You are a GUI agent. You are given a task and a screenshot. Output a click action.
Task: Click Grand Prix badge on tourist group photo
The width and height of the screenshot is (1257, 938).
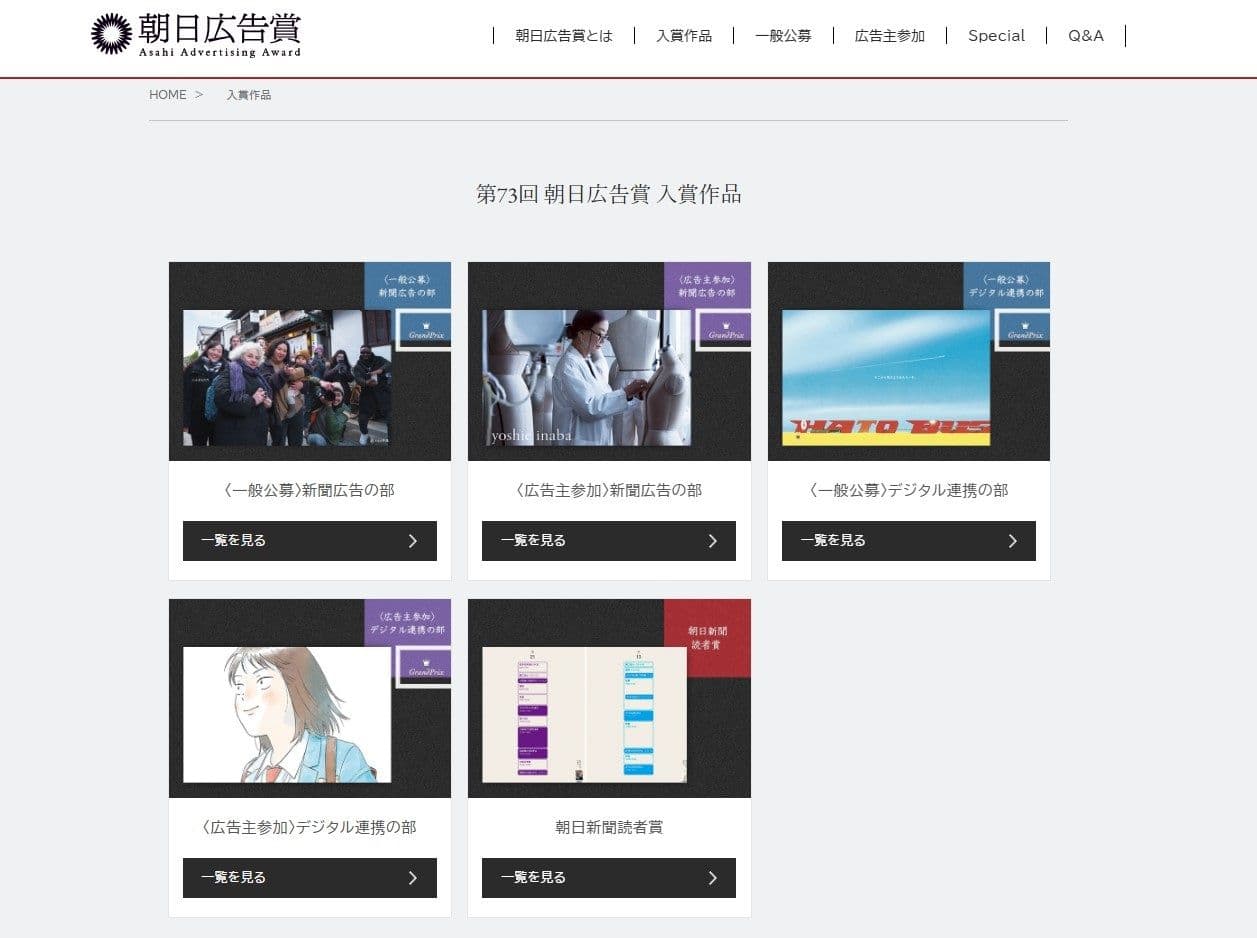click(x=425, y=329)
